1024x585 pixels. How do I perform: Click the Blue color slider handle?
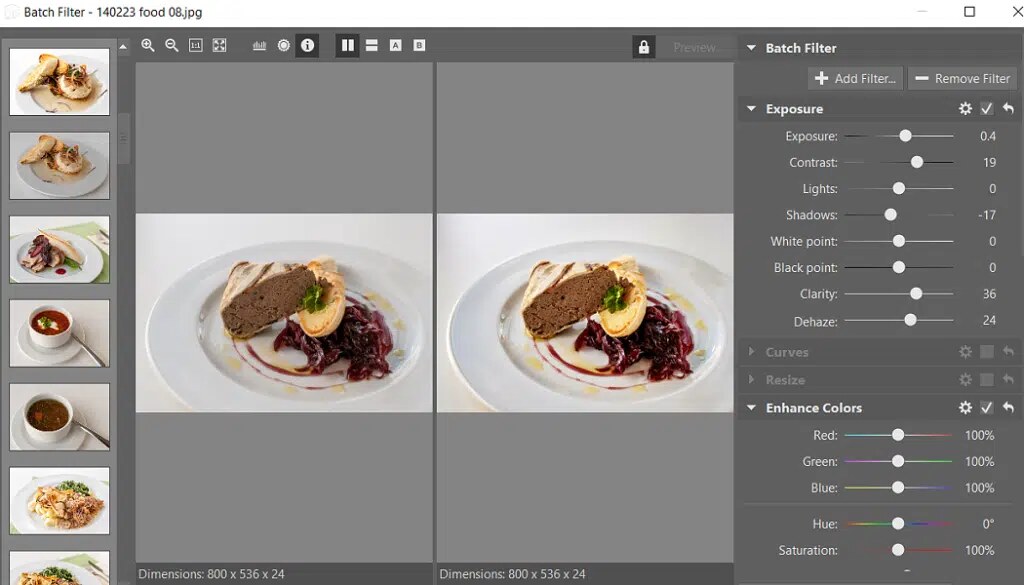pyautogui.click(x=898, y=487)
